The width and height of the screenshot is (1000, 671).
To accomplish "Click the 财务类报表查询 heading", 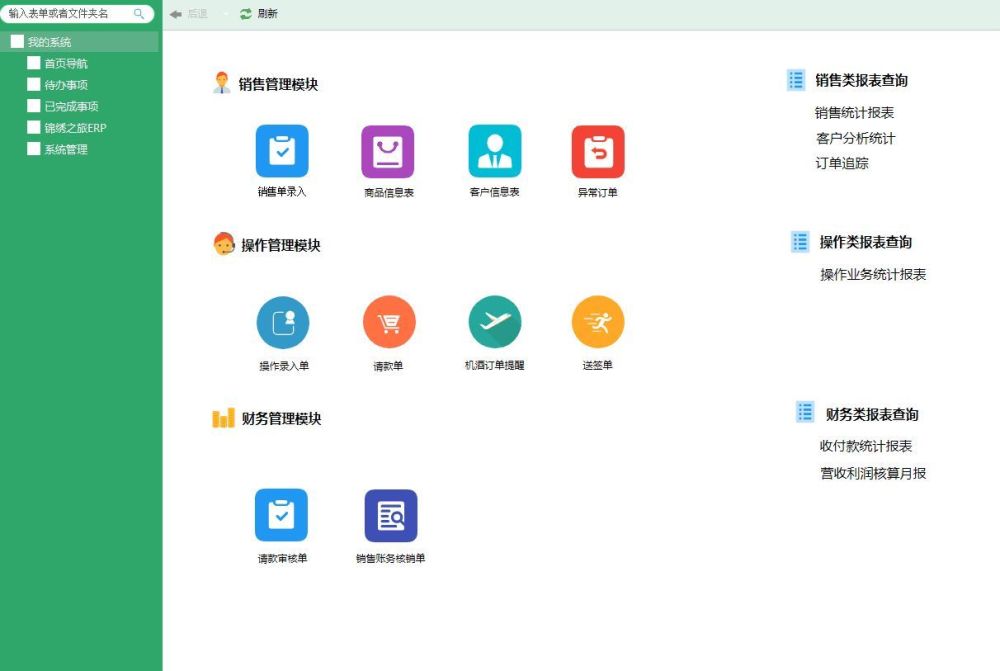I will click(x=872, y=415).
